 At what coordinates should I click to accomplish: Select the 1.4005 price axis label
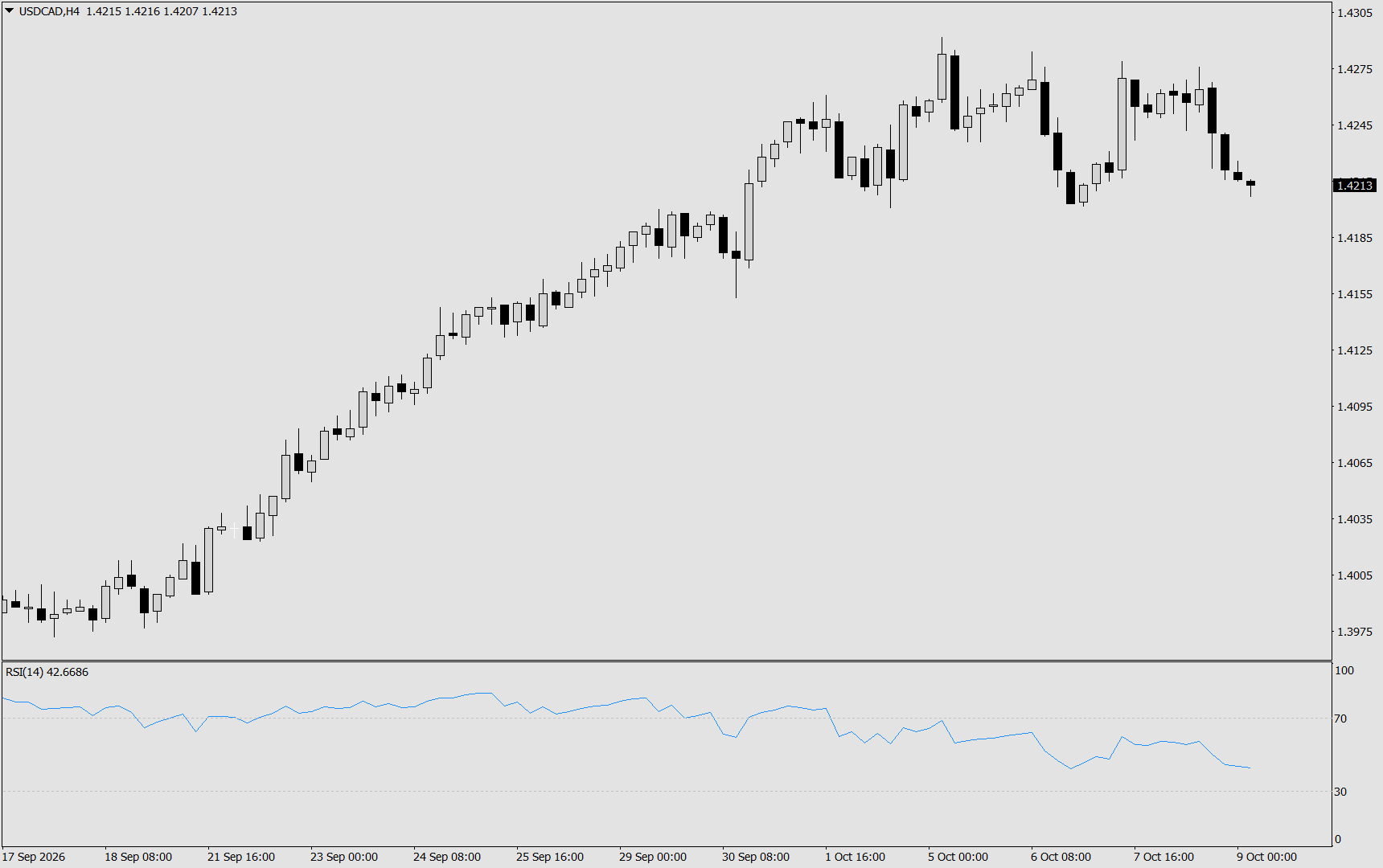click(x=1355, y=575)
